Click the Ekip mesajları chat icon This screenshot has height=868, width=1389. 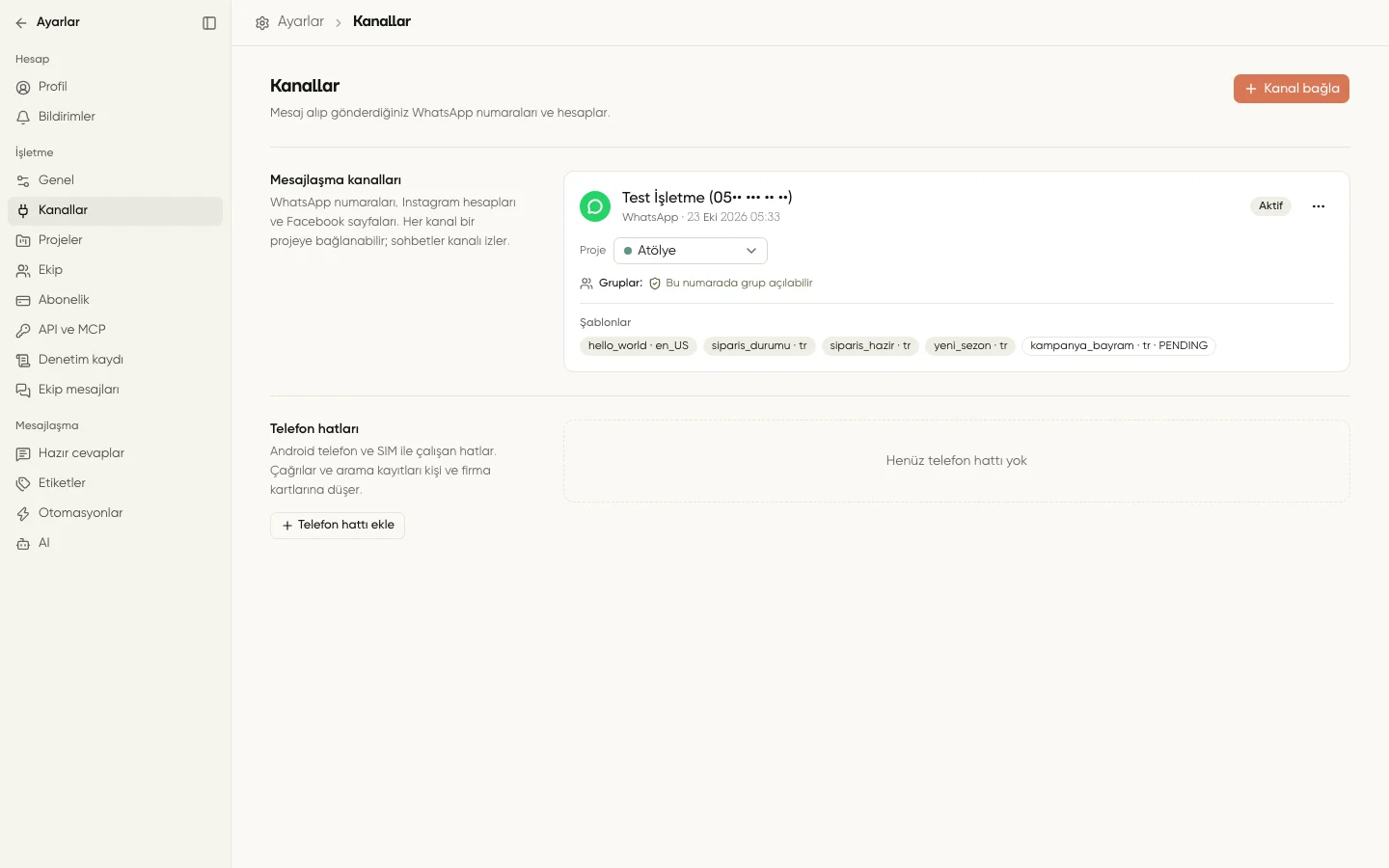coord(23,390)
